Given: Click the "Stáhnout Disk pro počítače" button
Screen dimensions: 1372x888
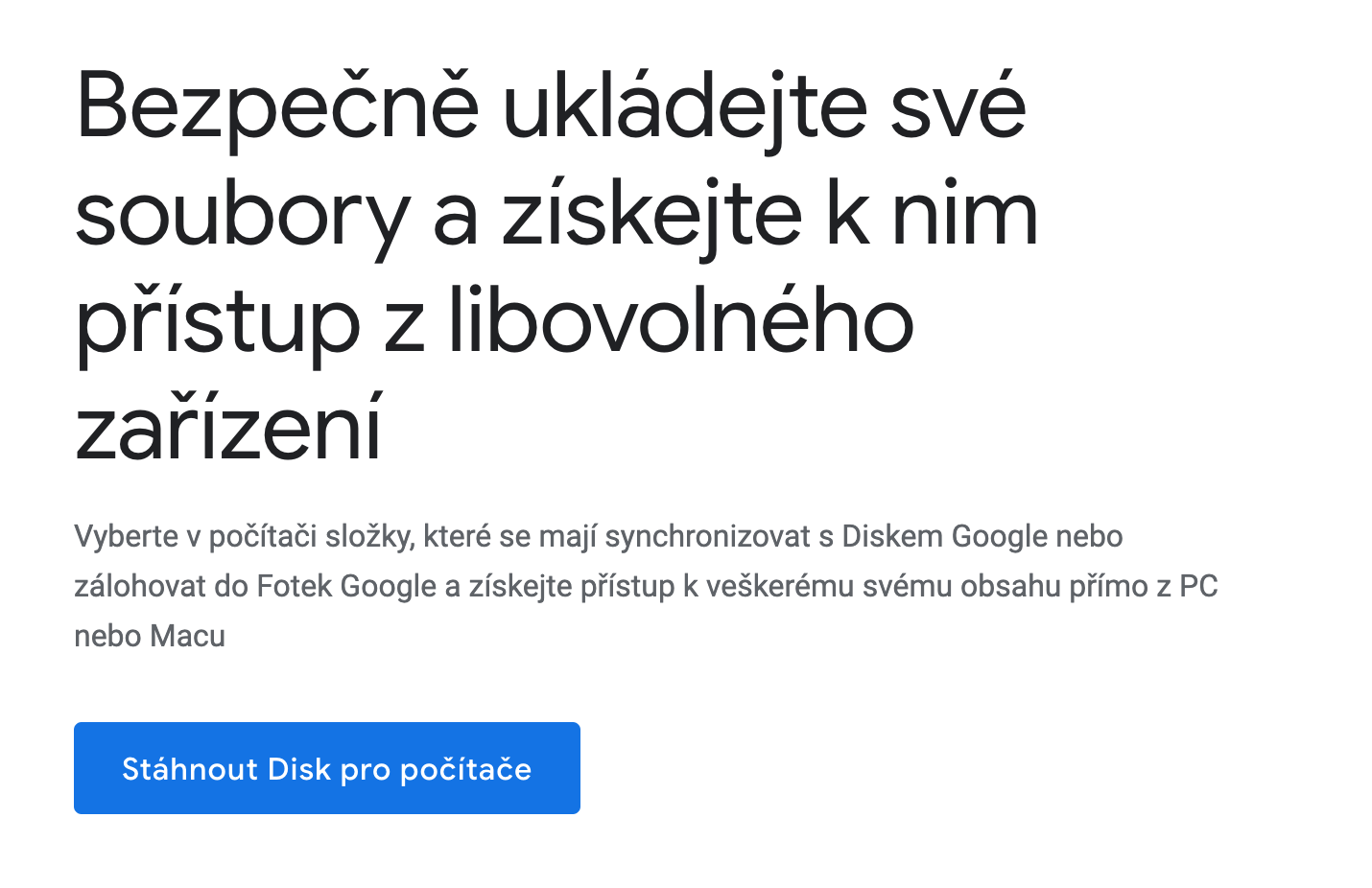Looking at the screenshot, I should (x=326, y=768).
